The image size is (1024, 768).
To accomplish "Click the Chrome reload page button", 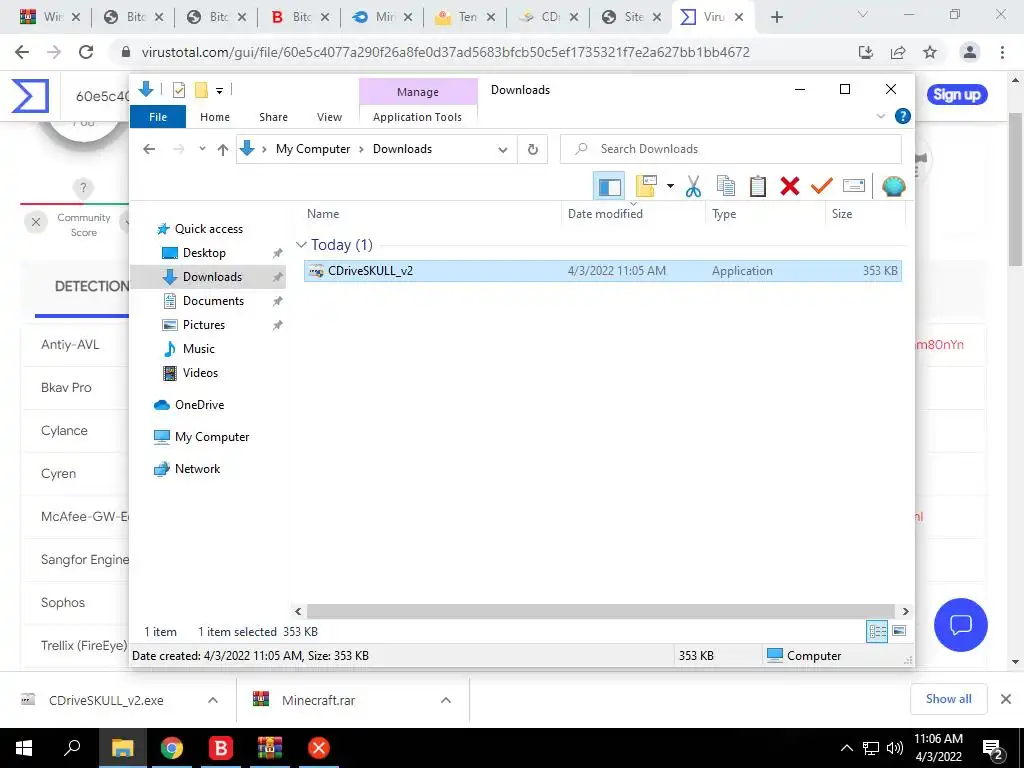I will point(86,52).
